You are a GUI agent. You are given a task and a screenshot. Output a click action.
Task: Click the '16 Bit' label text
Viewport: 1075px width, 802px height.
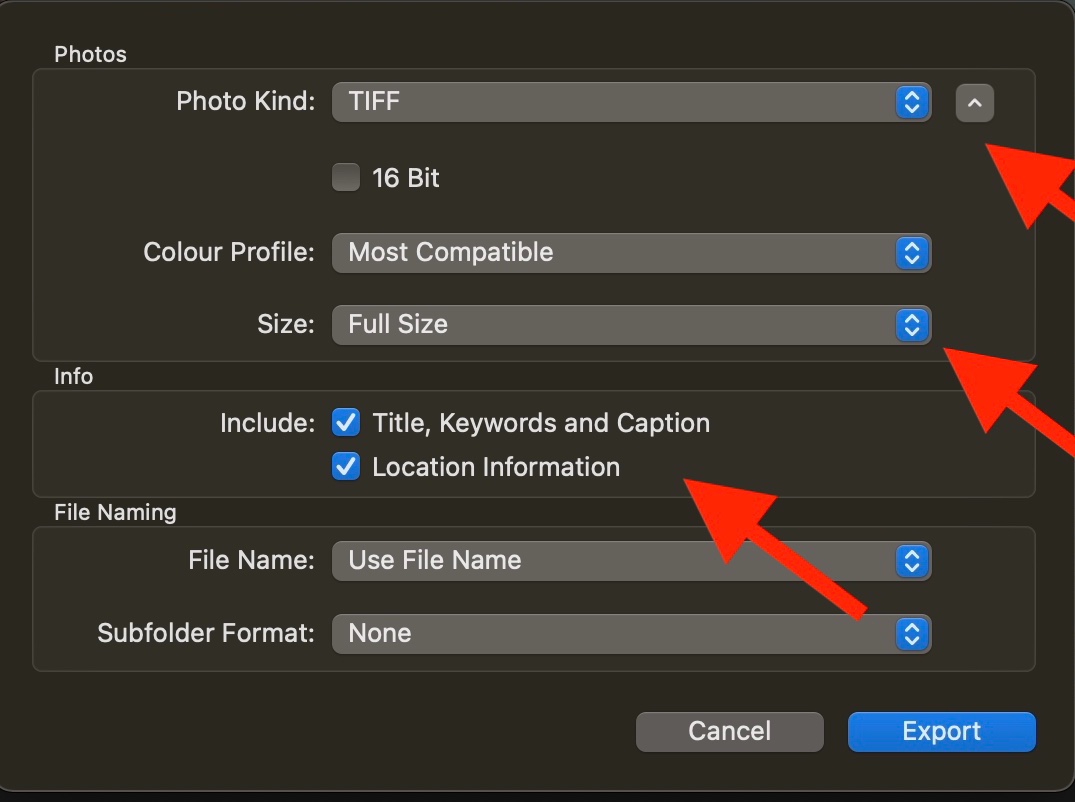click(x=406, y=178)
